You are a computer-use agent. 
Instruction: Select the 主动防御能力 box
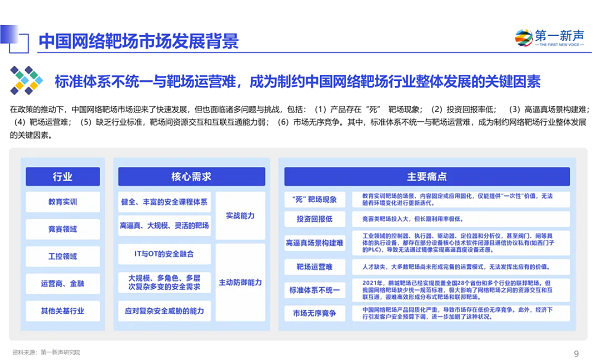[x=240, y=282]
